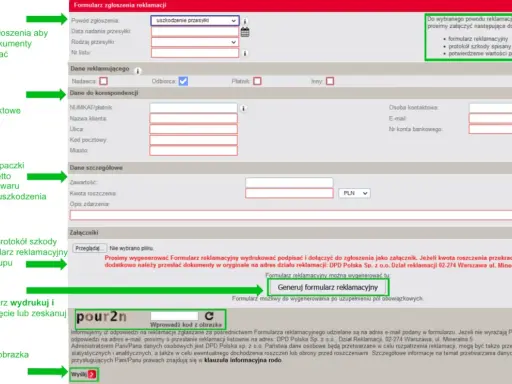Check the Inny checkbox

click(x=330, y=81)
